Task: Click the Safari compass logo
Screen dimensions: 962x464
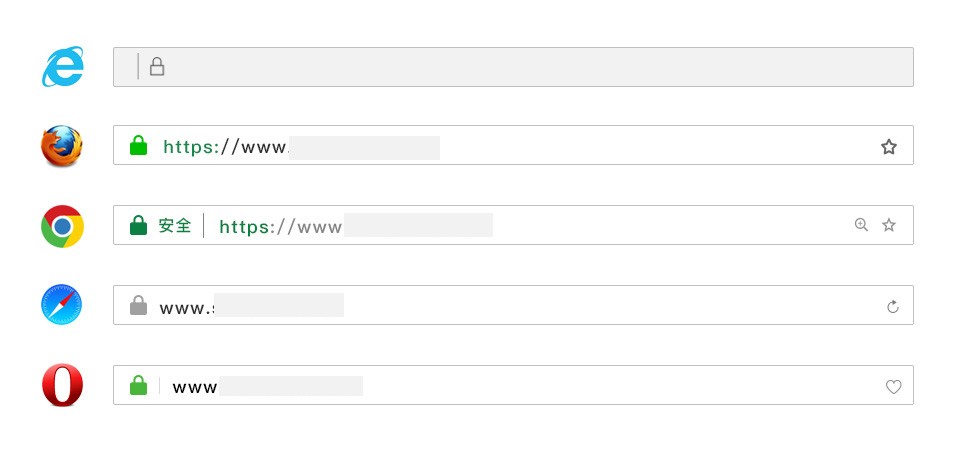Action: click(x=62, y=305)
